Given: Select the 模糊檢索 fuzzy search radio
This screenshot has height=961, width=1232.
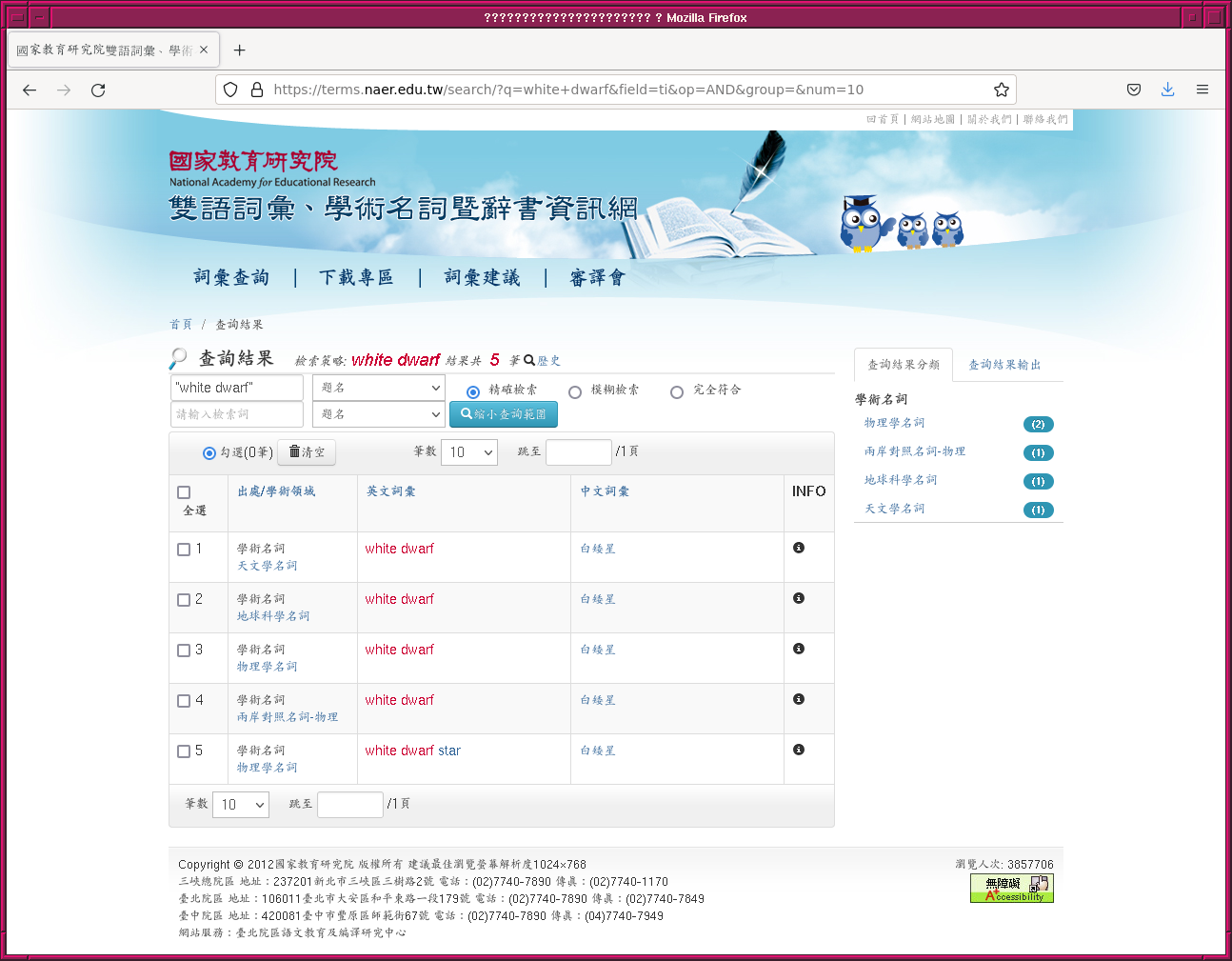Looking at the screenshot, I should (575, 392).
